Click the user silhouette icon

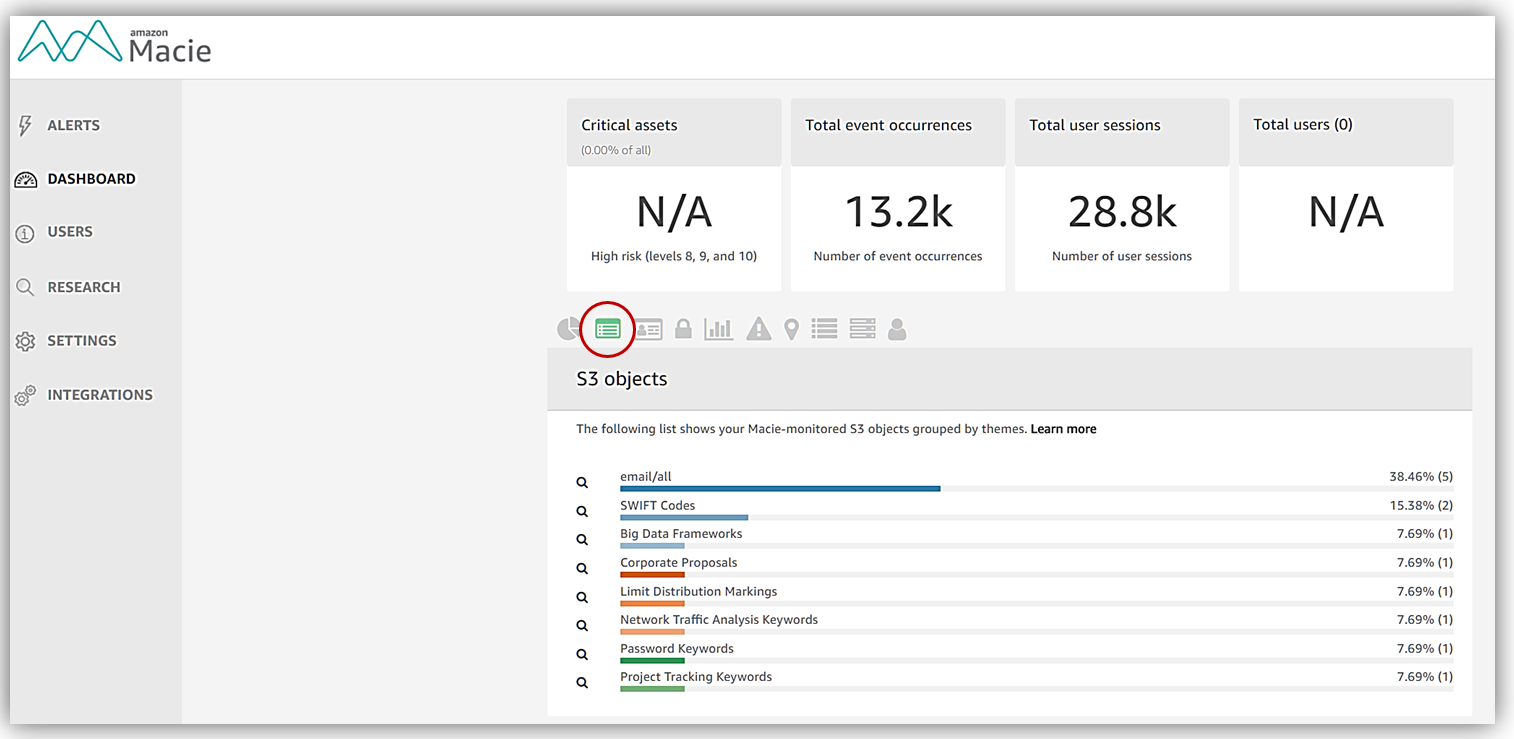(897, 329)
